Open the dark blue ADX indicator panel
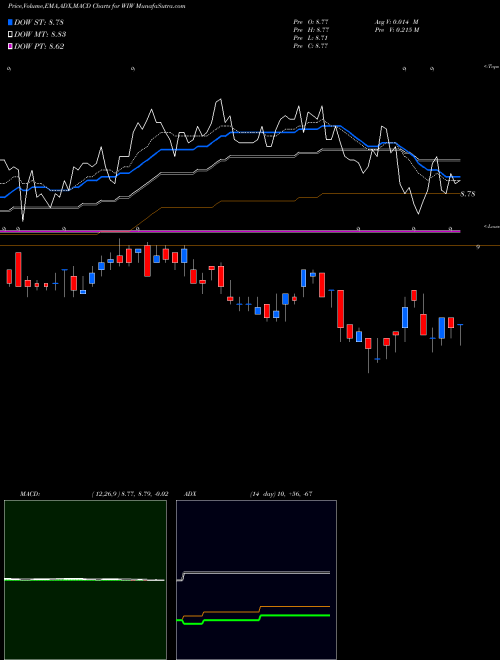 (x=256, y=580)
